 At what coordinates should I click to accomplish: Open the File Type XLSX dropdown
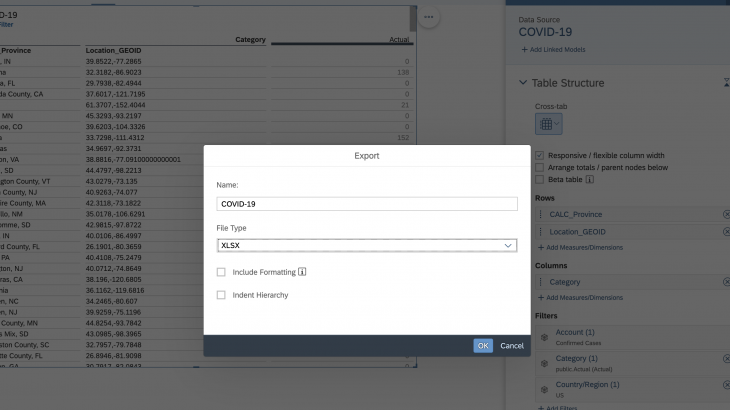pyautogui.click(x=367, y=245)
